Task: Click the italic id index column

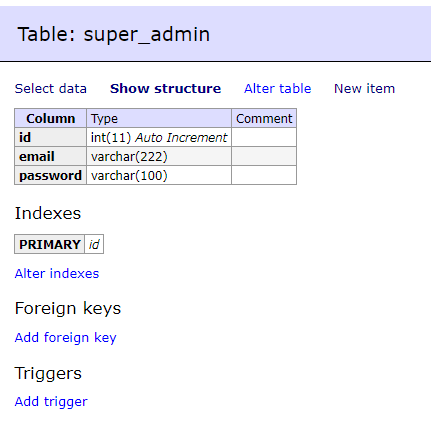Action: click(94, 244)
